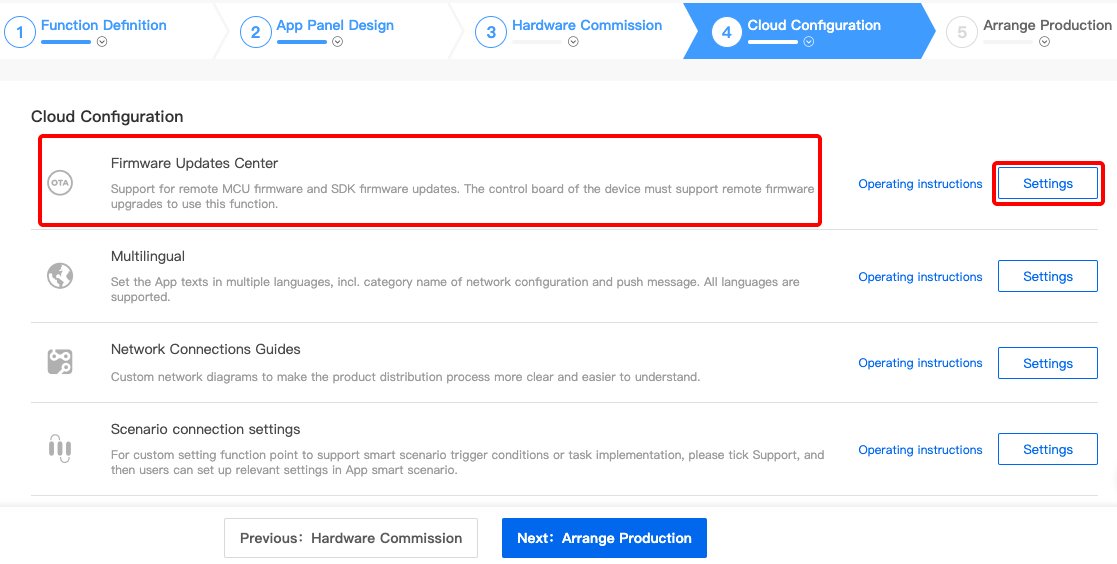Image resolution: width=1117 pixels, height=564 pixels.
Task: Click the step 5 number circle
Action: pos(962,32)
